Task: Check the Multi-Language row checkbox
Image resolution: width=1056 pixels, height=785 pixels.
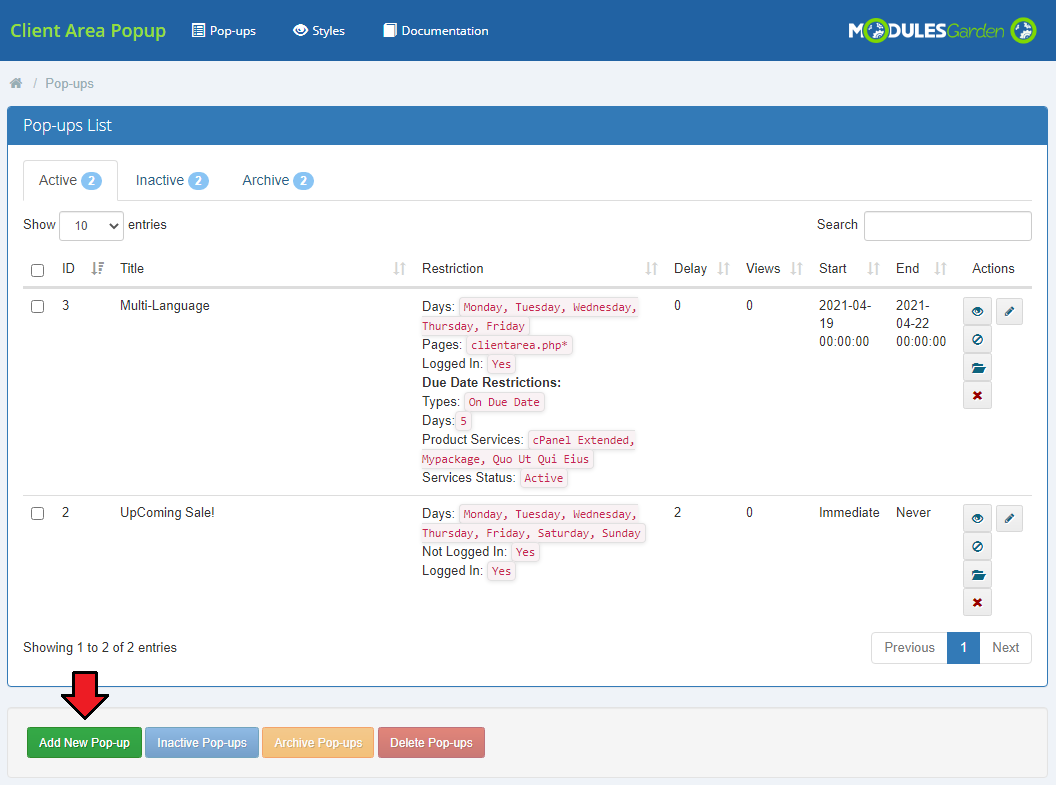Action: 38,306
